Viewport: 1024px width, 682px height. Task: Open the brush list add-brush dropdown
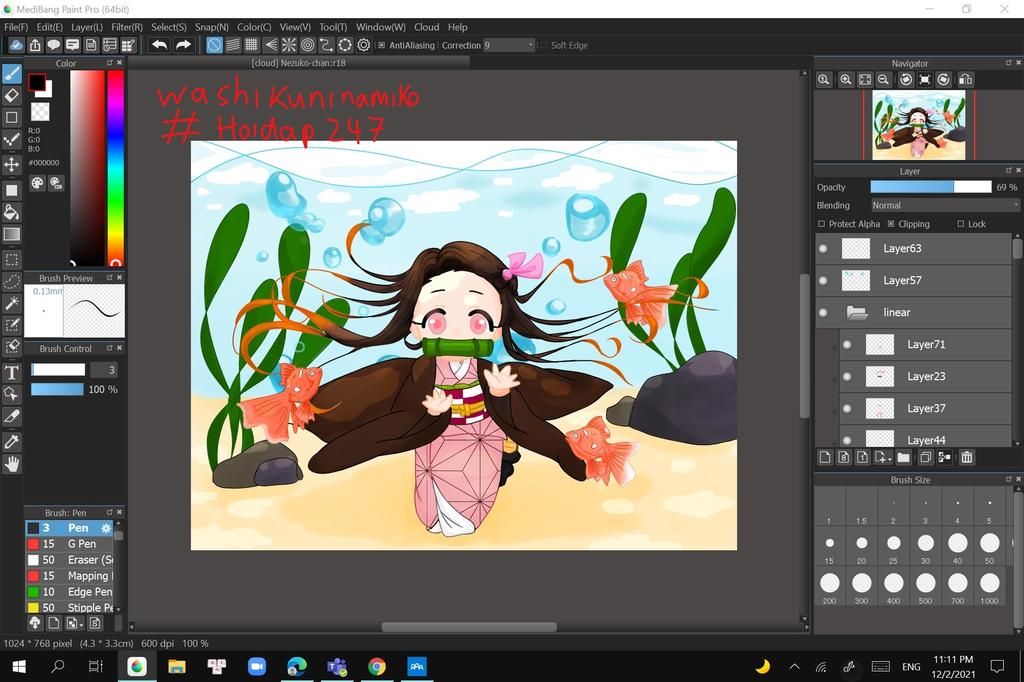(74, 623)
